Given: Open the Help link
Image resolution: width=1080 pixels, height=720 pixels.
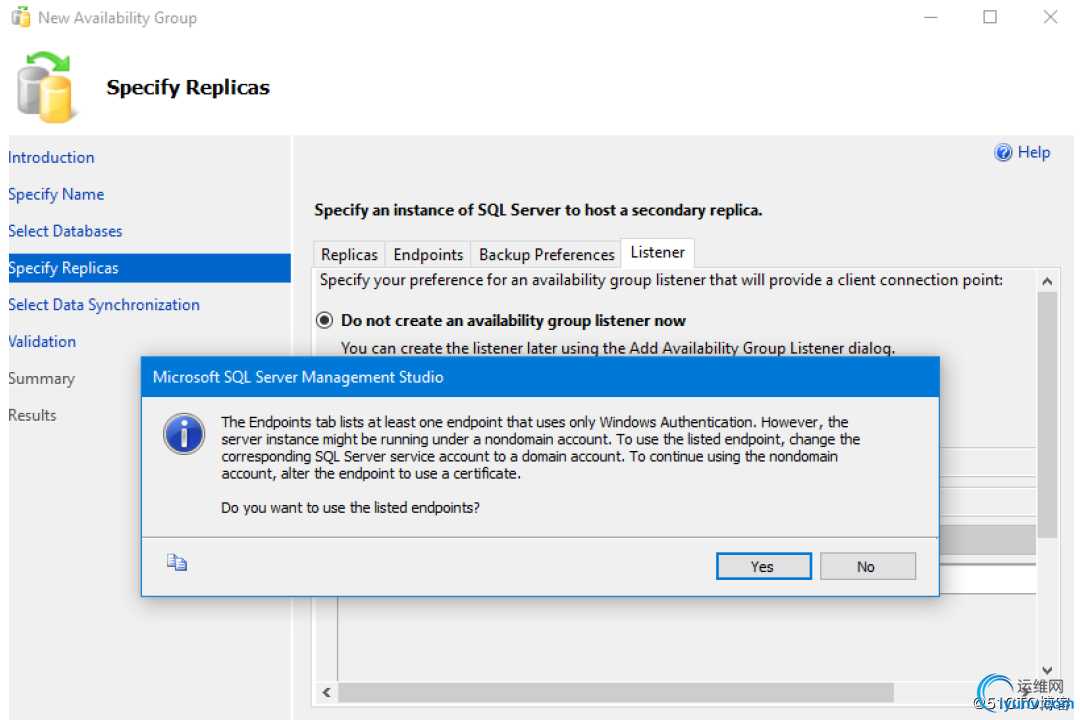Looking at the screenshot, I should point(1033,152).
